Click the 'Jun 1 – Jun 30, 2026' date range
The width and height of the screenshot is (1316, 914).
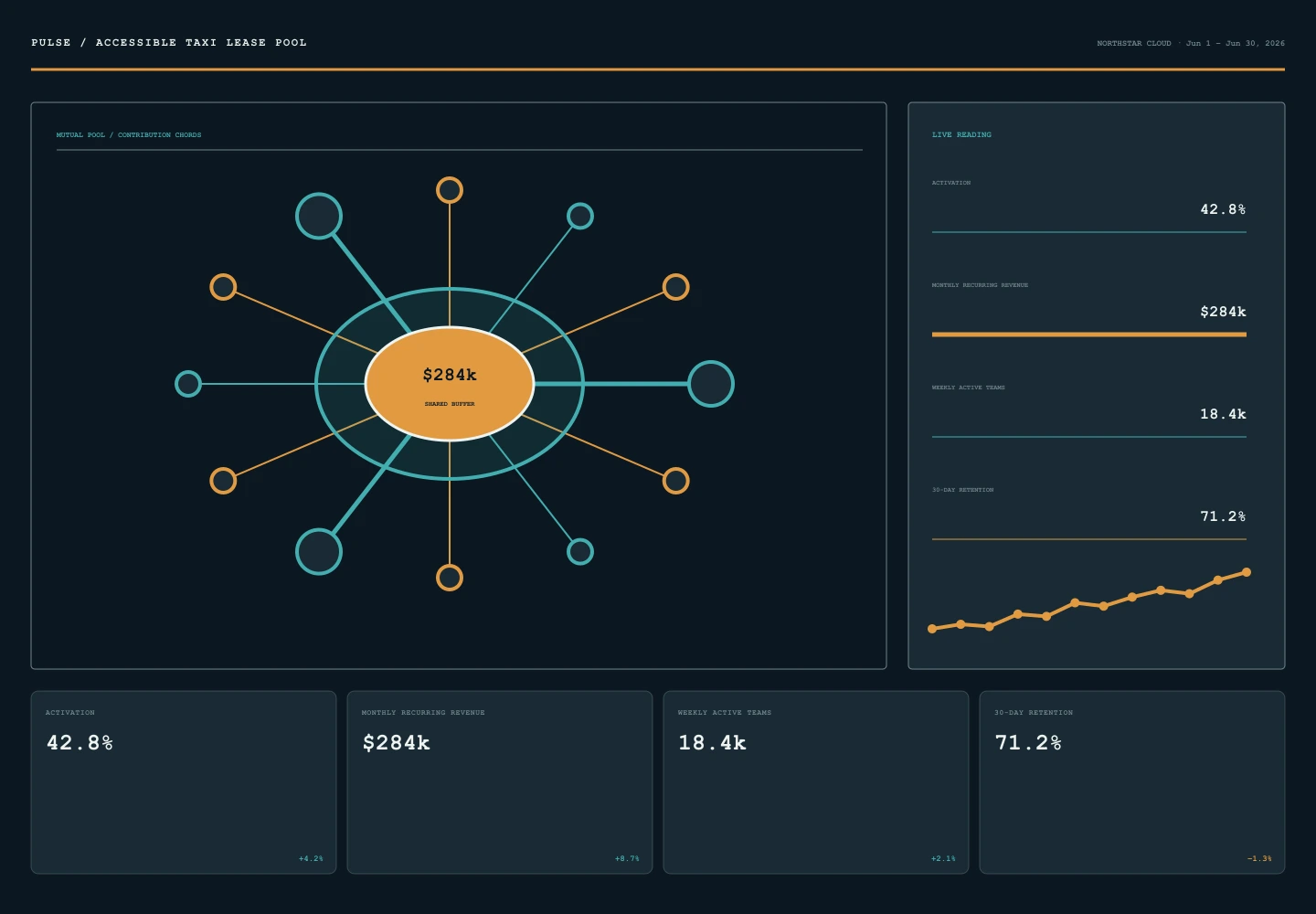(x=1236, y=43)
